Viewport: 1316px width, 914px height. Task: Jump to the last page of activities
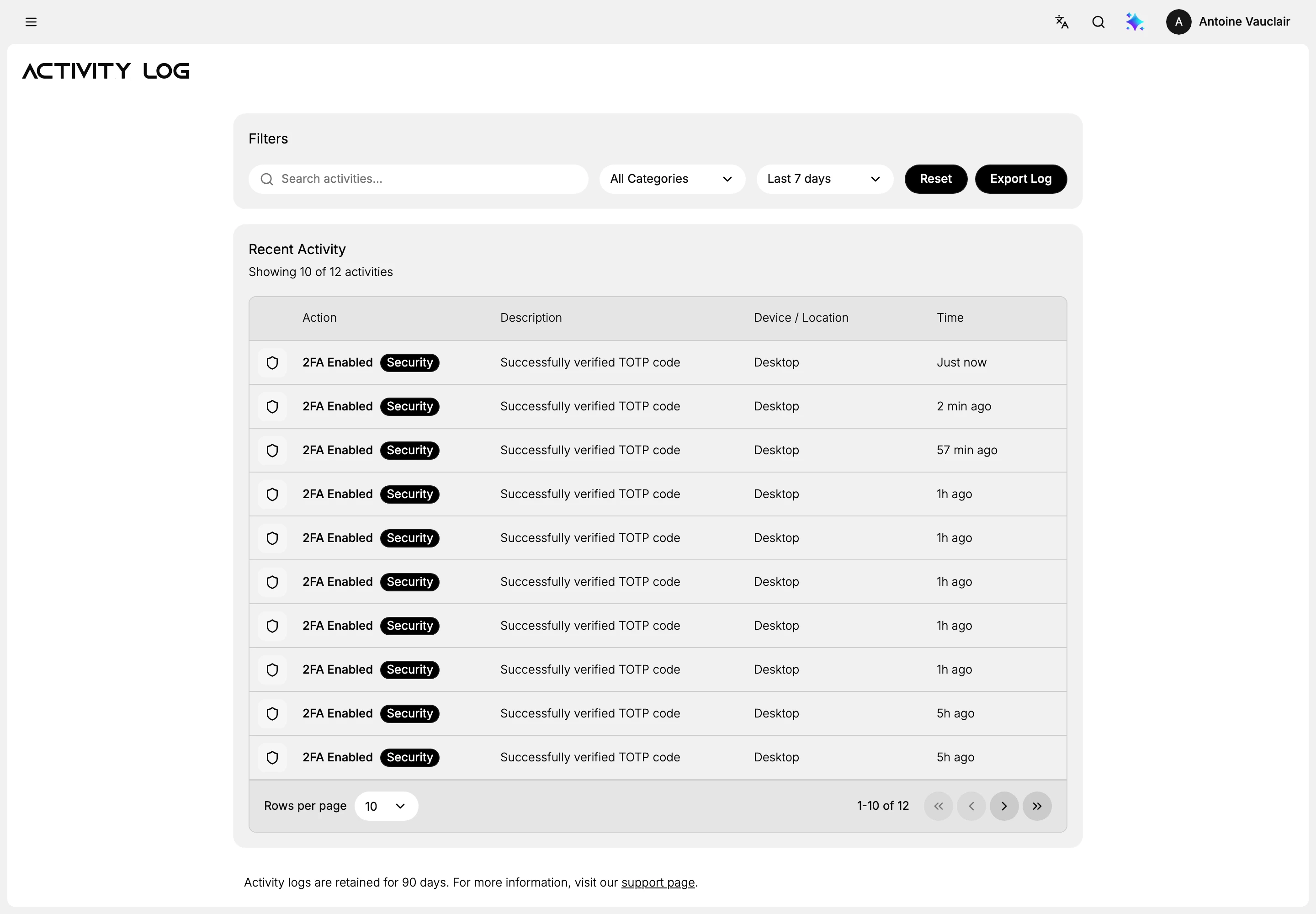[x=1036, y=806]
